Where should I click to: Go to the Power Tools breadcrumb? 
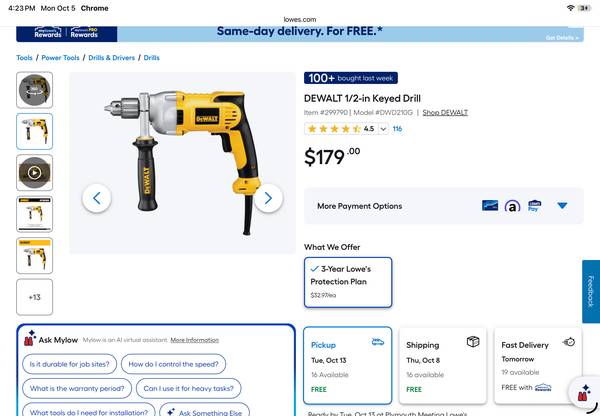point(60,58)
